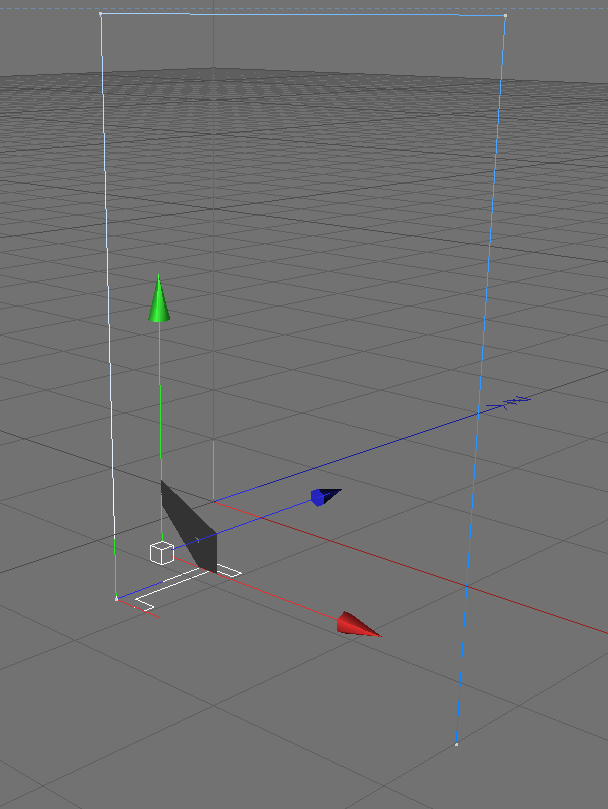Select the top-left spline point
This screenshot has height=809, width=608.
[x=101, y=14]
